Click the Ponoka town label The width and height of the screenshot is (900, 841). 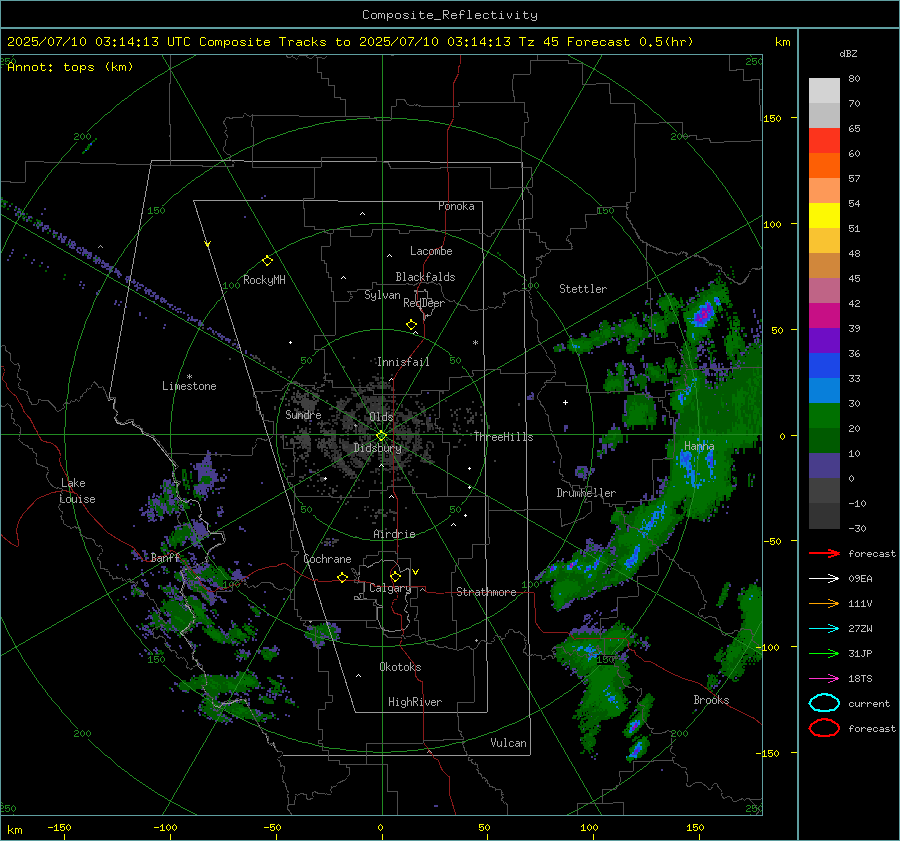pos(456,206)
